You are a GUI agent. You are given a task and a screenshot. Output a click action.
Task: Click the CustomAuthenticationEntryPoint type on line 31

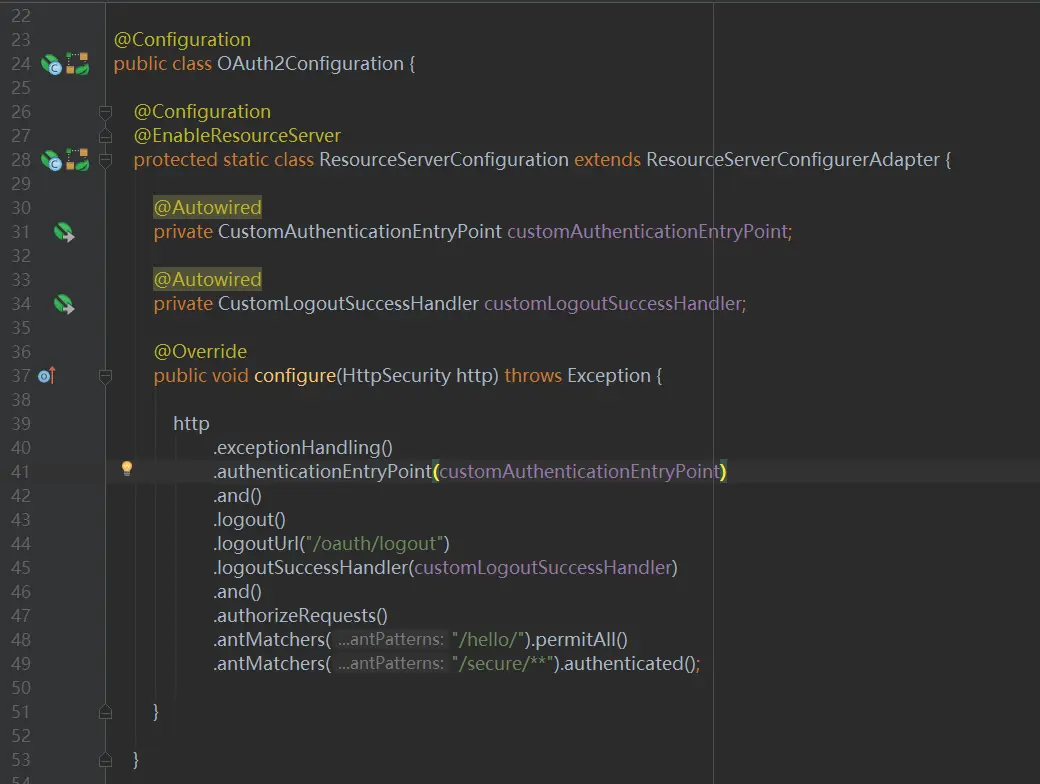coord(360,231)
